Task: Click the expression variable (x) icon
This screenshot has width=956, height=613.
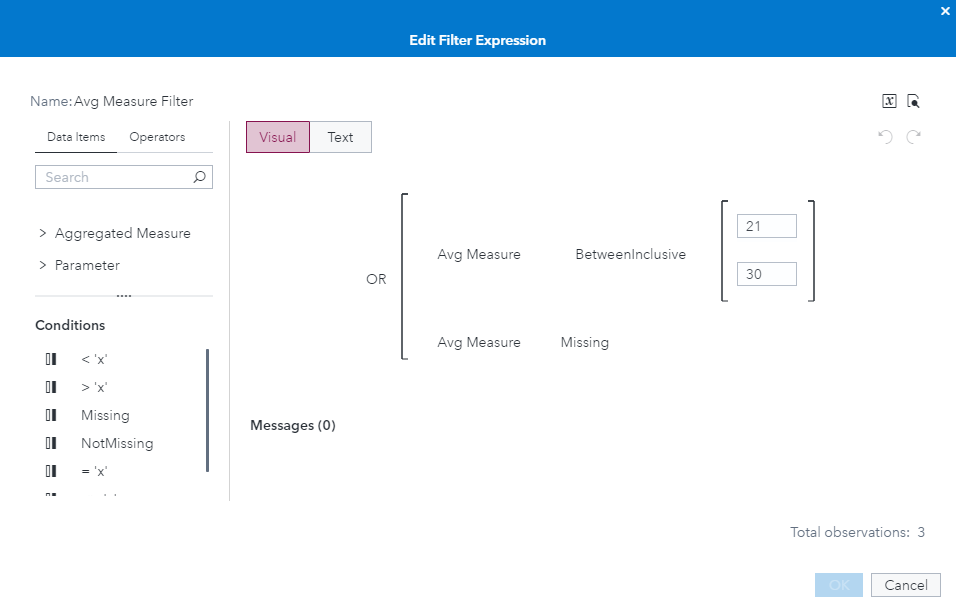Action: (x=889, y=101)
